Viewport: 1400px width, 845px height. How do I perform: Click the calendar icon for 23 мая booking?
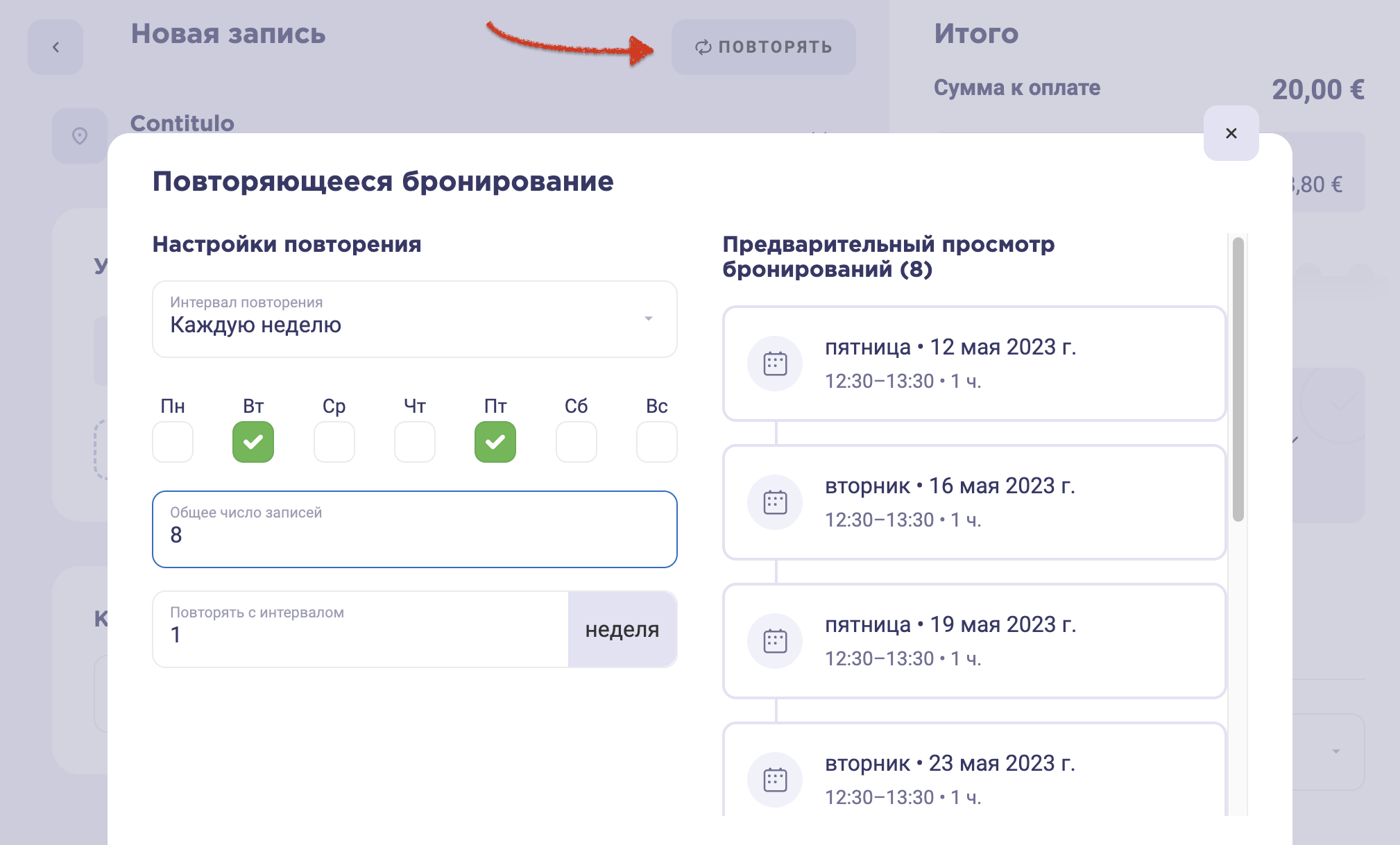pyautogui.click(x=775, y=780)
